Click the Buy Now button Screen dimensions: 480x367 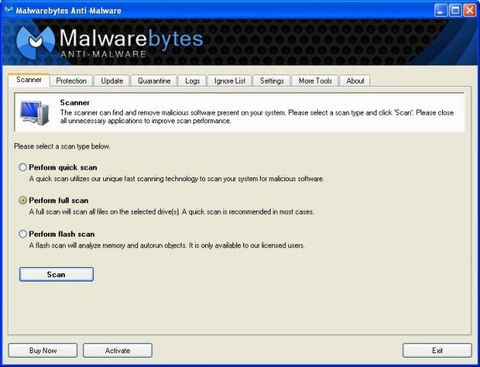pos(43,351)
